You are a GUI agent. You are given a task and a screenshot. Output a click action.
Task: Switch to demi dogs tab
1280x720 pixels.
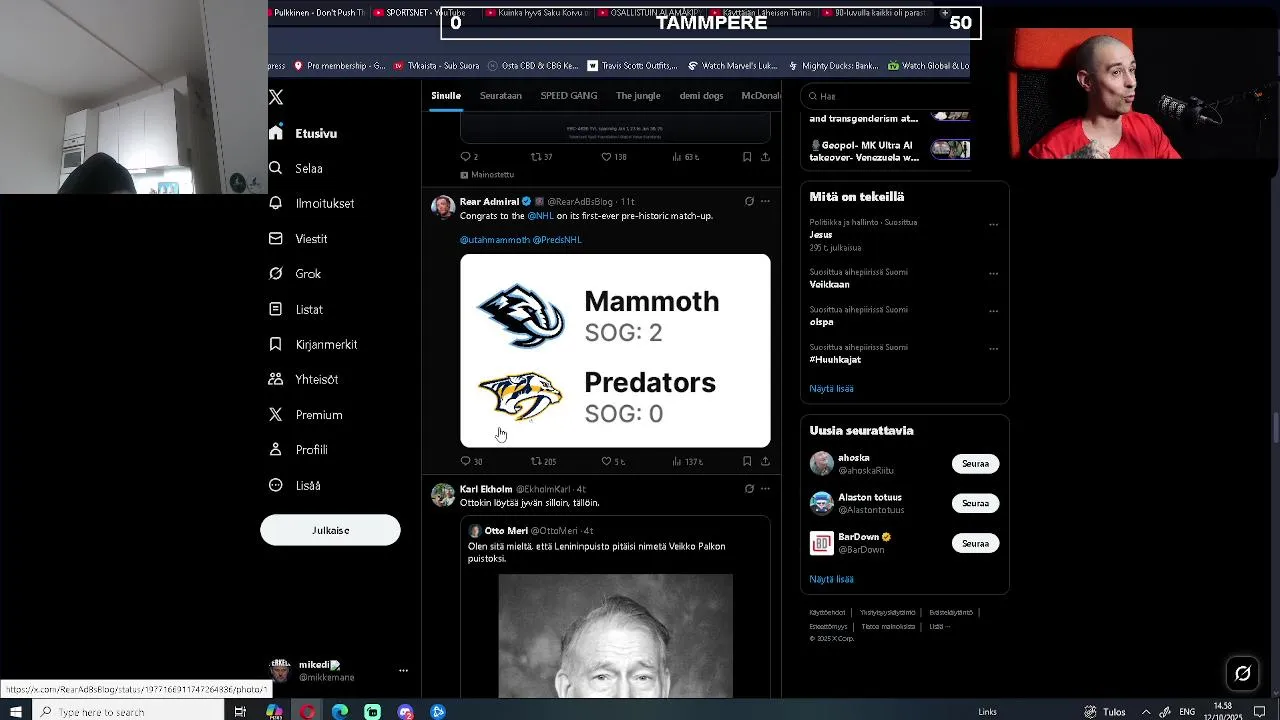[x=701, y=96]
